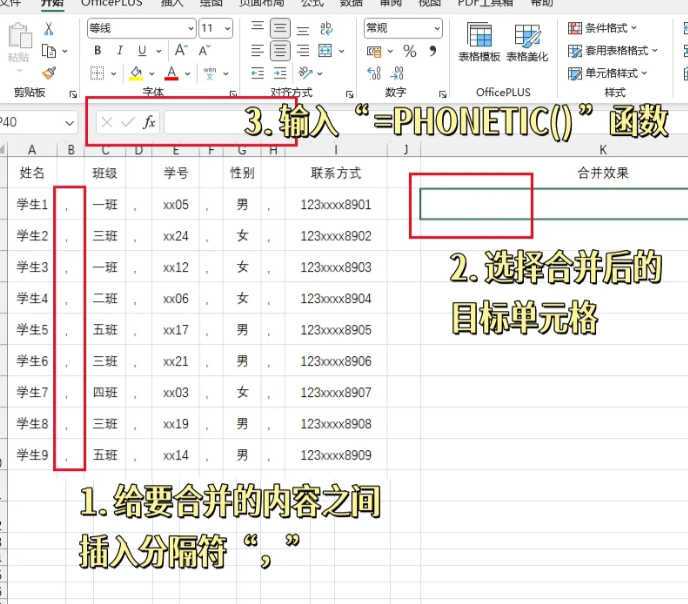Click the Increase Indent icon

(x=280, y=73)
